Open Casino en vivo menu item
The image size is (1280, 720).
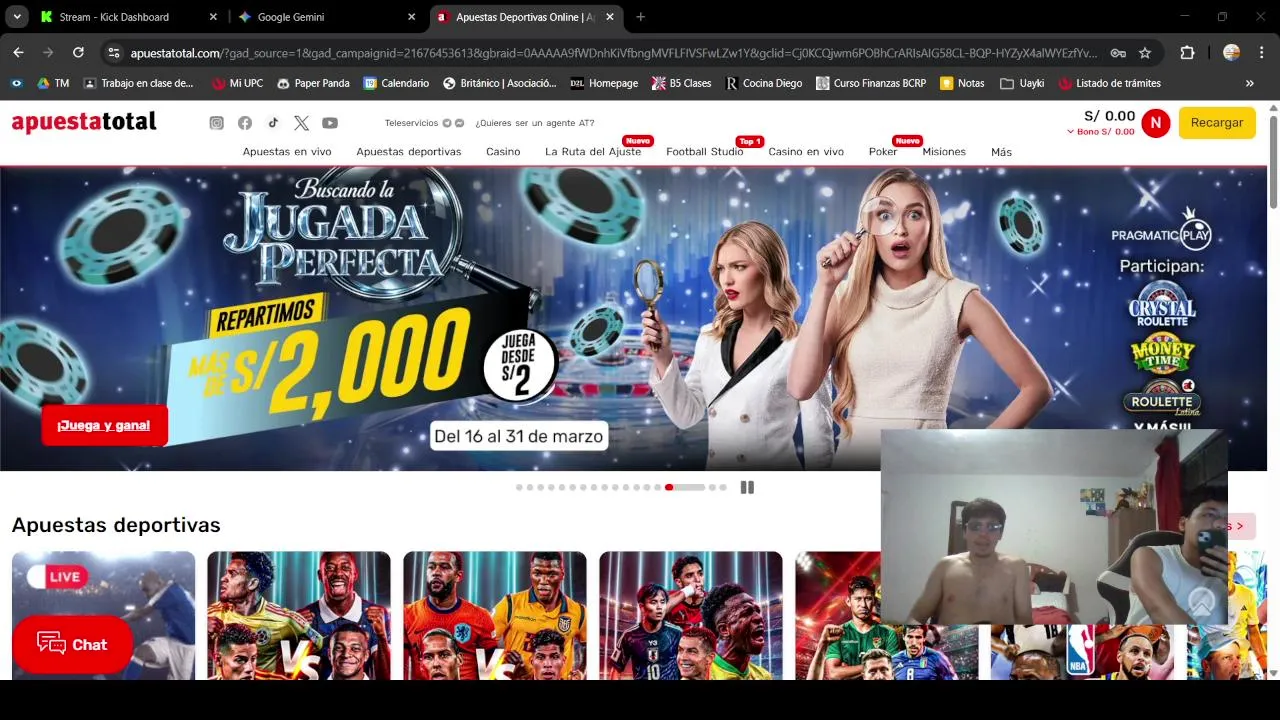(x=806, y=152)
